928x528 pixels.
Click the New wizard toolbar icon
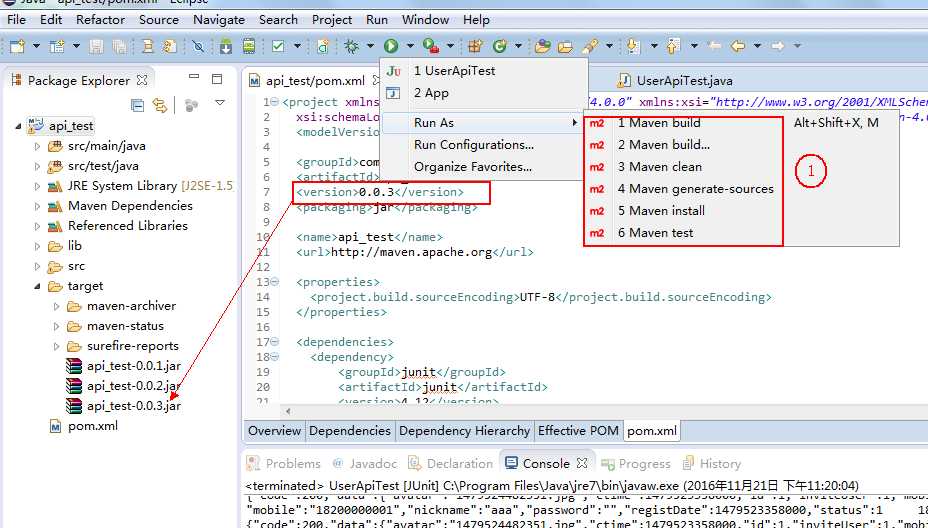click(17, 46)
